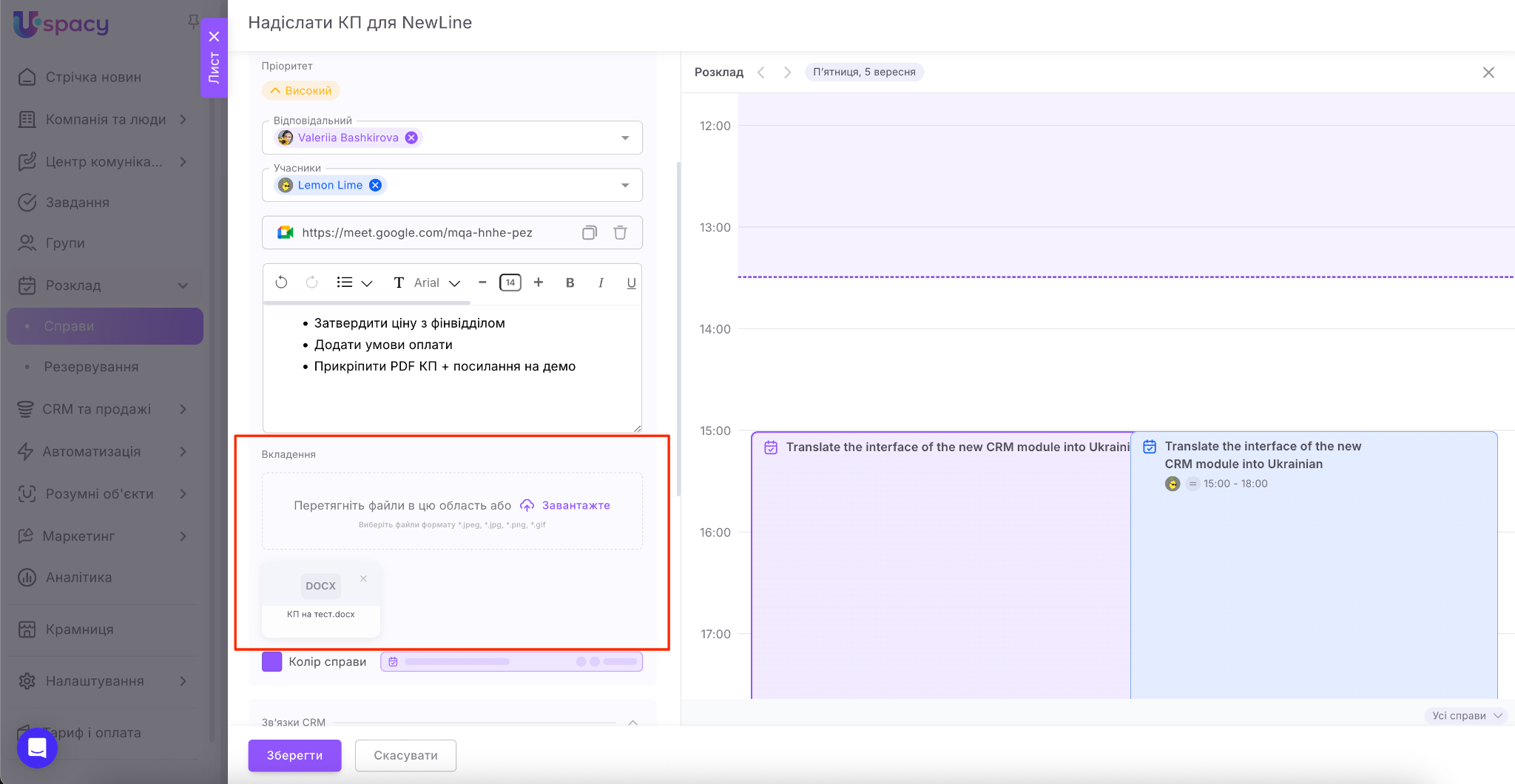The height and width of the screenshot is (784, 1515).
Task: Remove the КП на тест.docx attachment
Action: [x=363, y=579]
